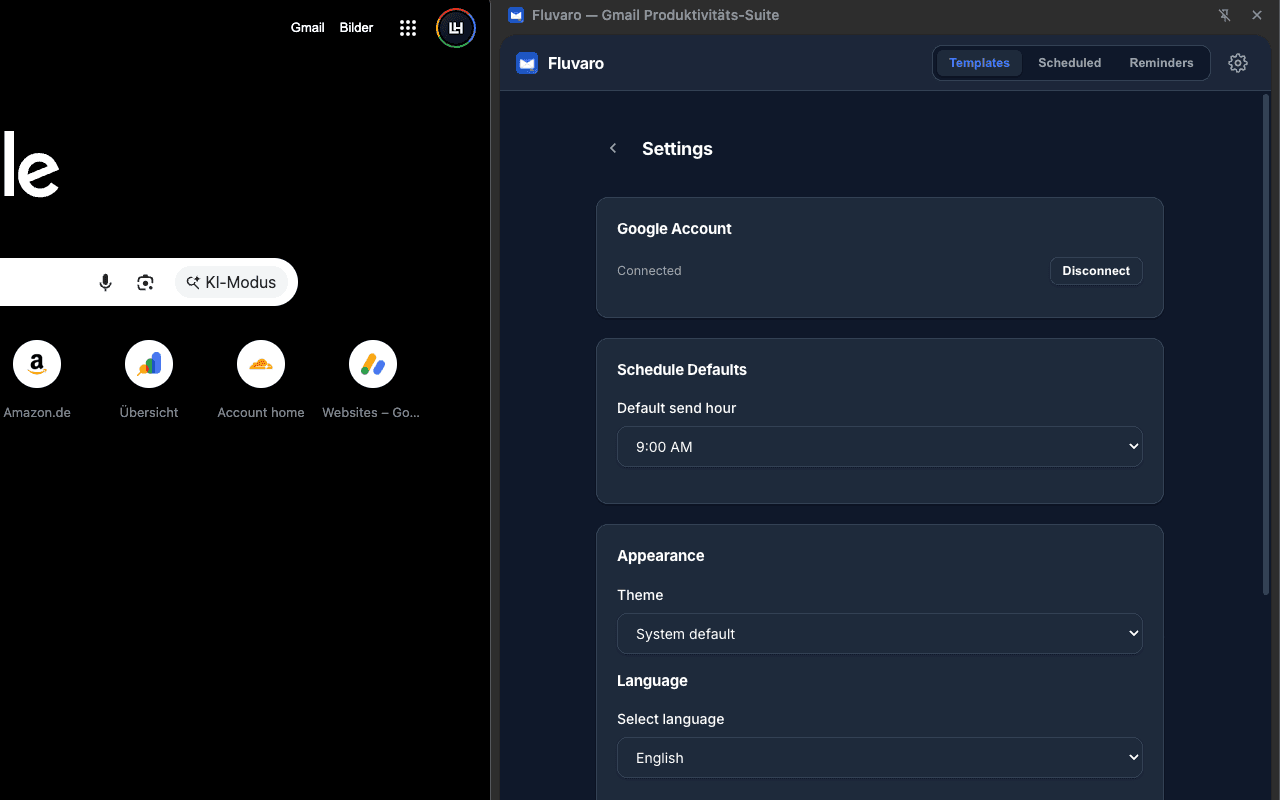Switch to the Reminders tab
1280x800 pixels.
coord(1161,63)
